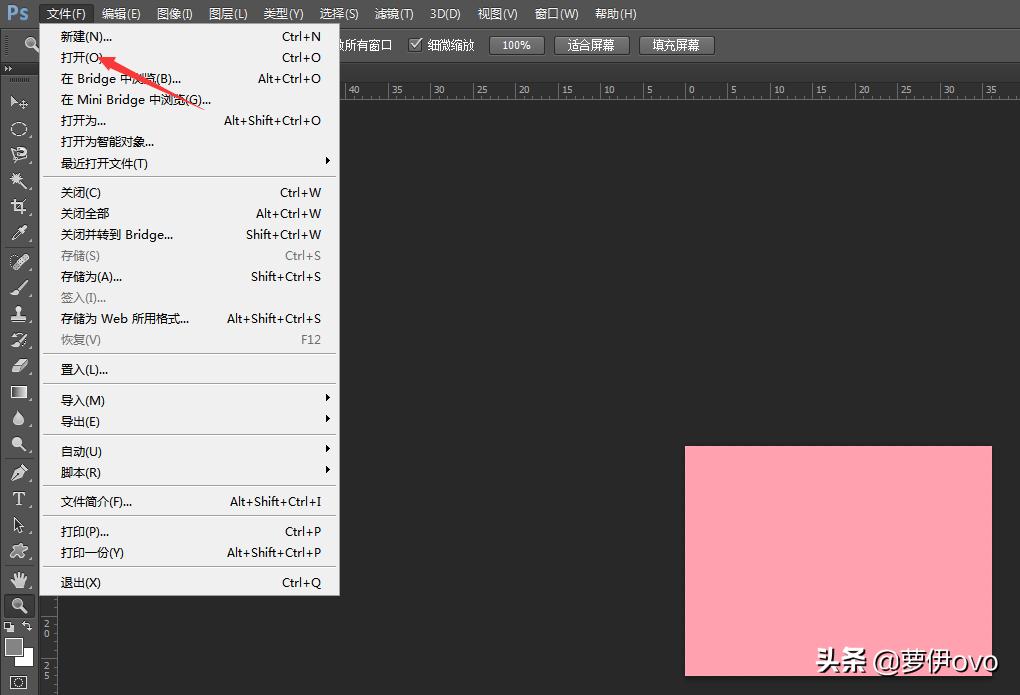Select the Clone Stamp tool
This screenshot has height=695, width=1020.
pos(19,314)
